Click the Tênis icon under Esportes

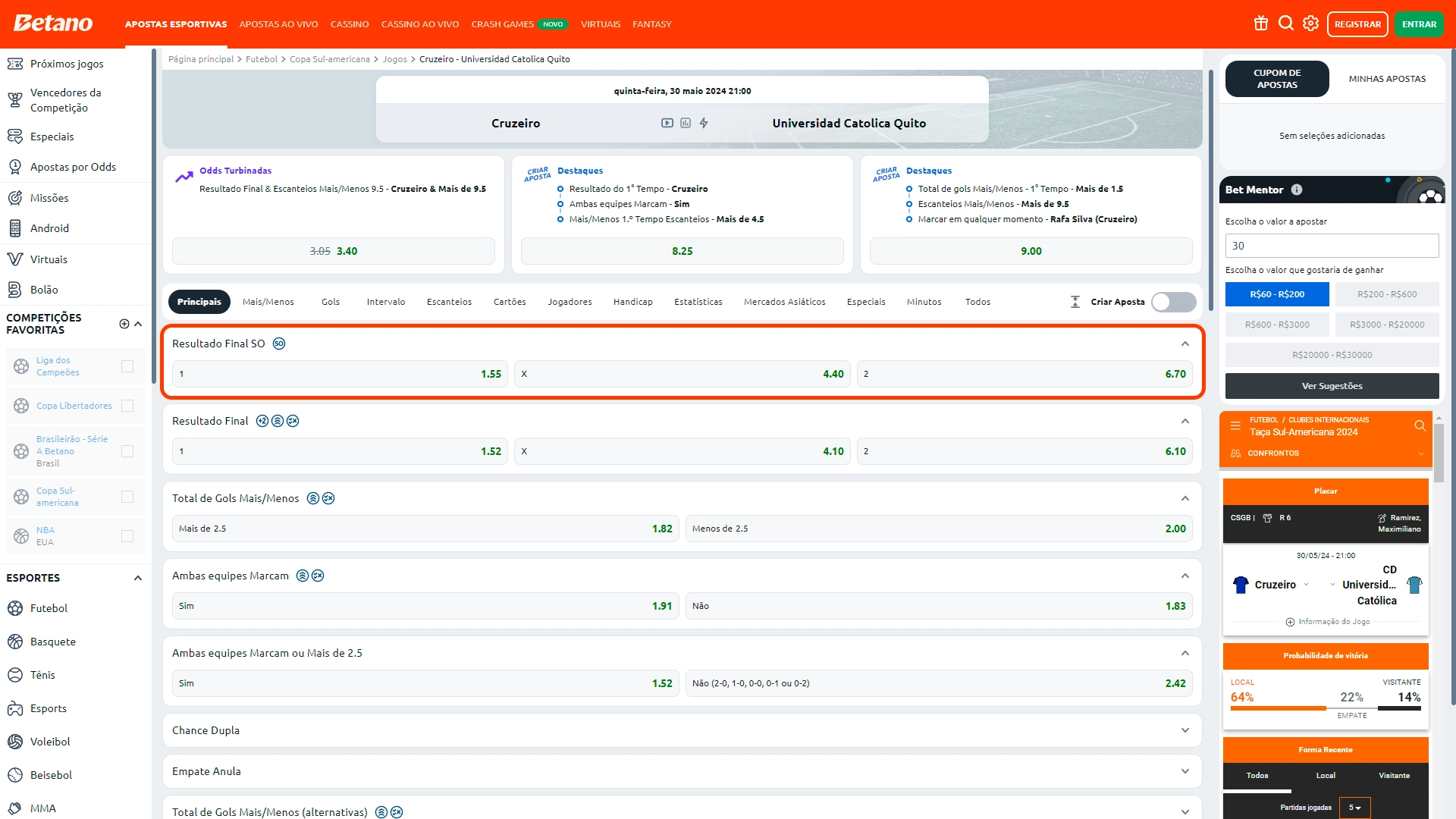15,675
